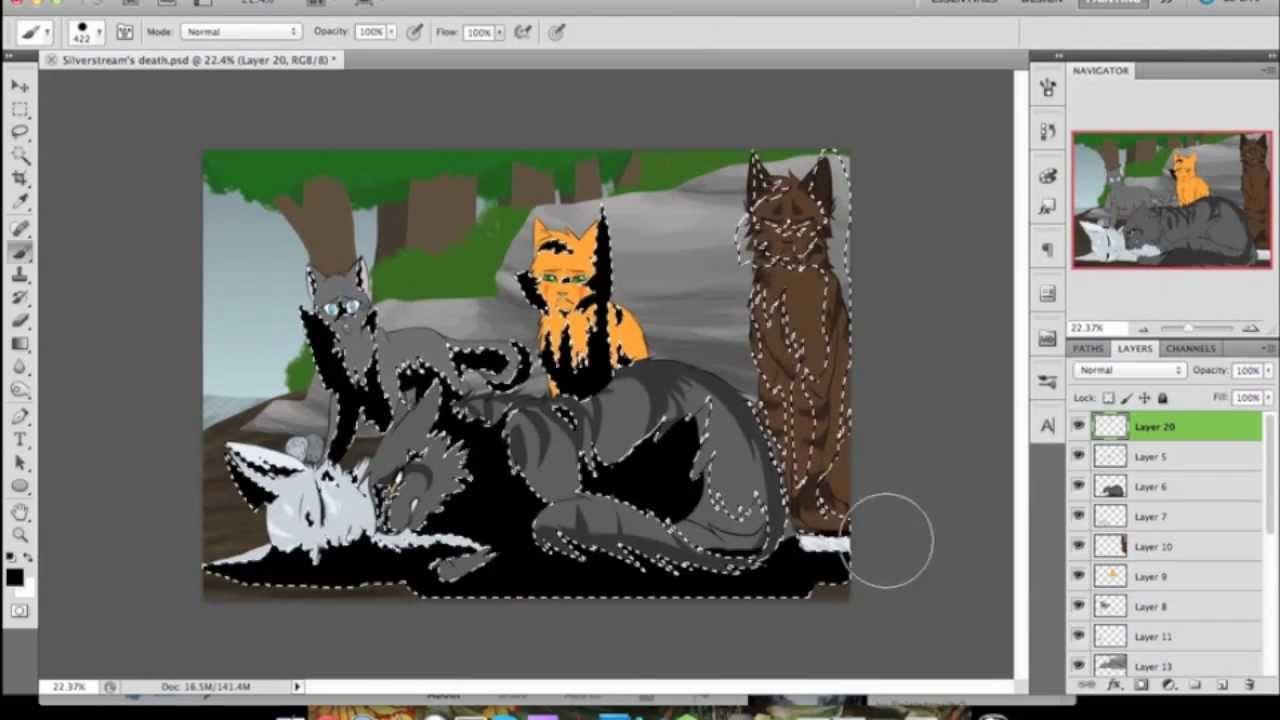Select the Crop tool
This screenshot has height=720, width=1280.
coord(20,178)
